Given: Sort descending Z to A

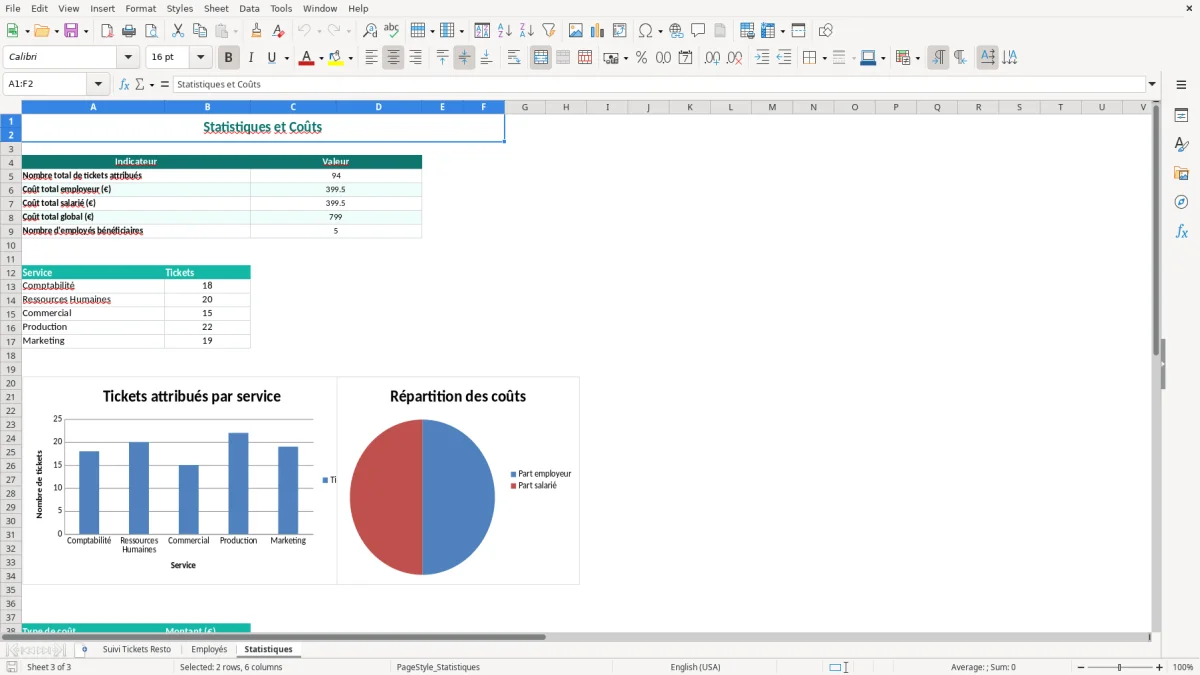Looking at the screenshot, I should tap(527, 31).
